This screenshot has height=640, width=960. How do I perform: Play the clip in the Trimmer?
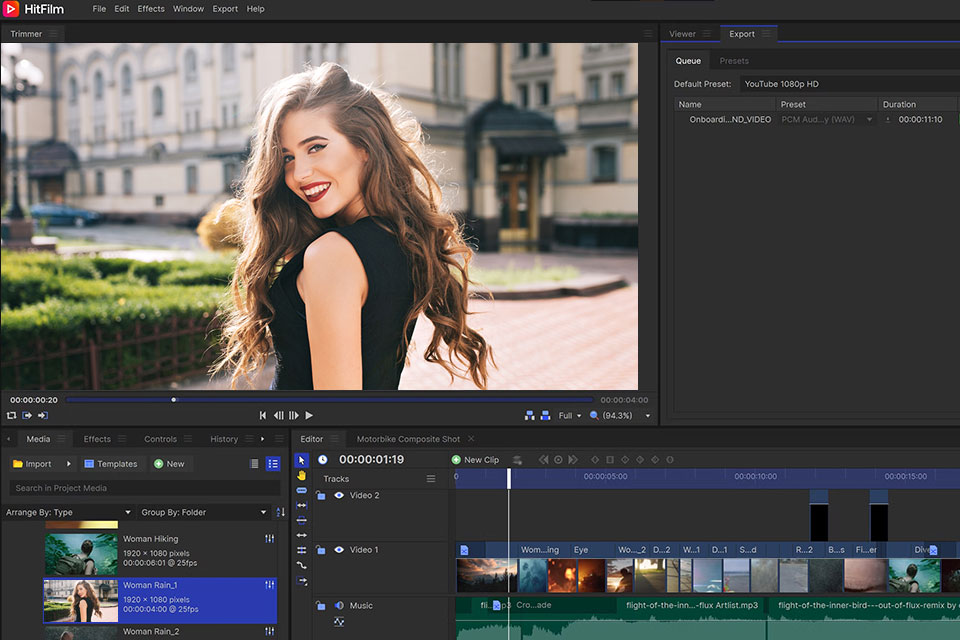(x=309, y=415)
